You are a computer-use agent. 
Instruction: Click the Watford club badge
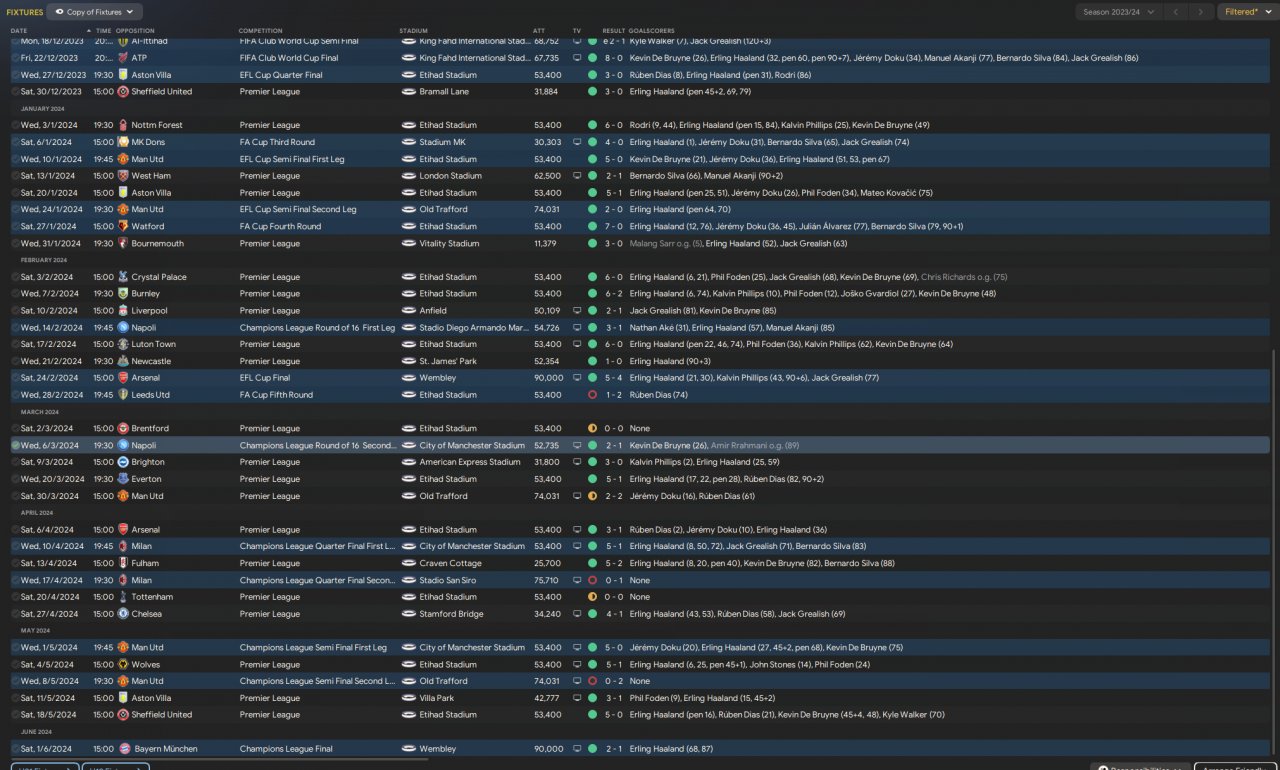(x=123, y=226)
